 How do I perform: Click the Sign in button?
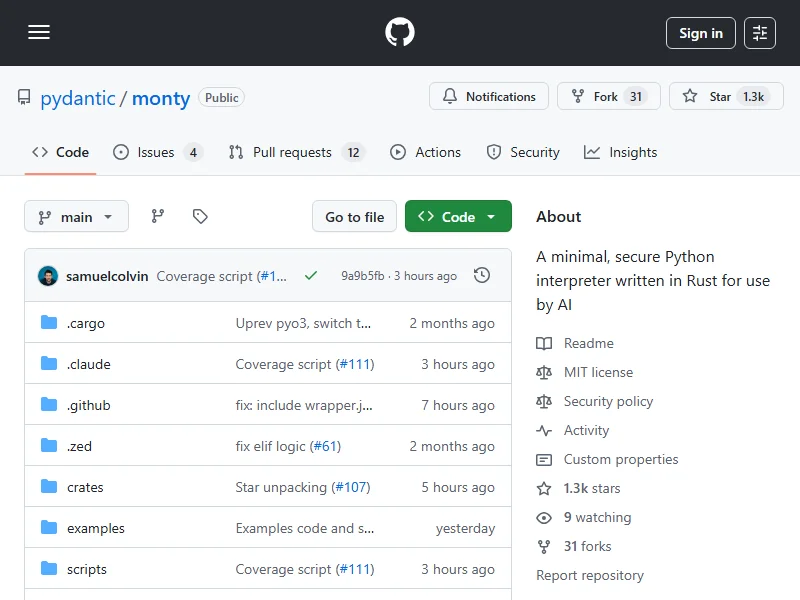[700, 33]
